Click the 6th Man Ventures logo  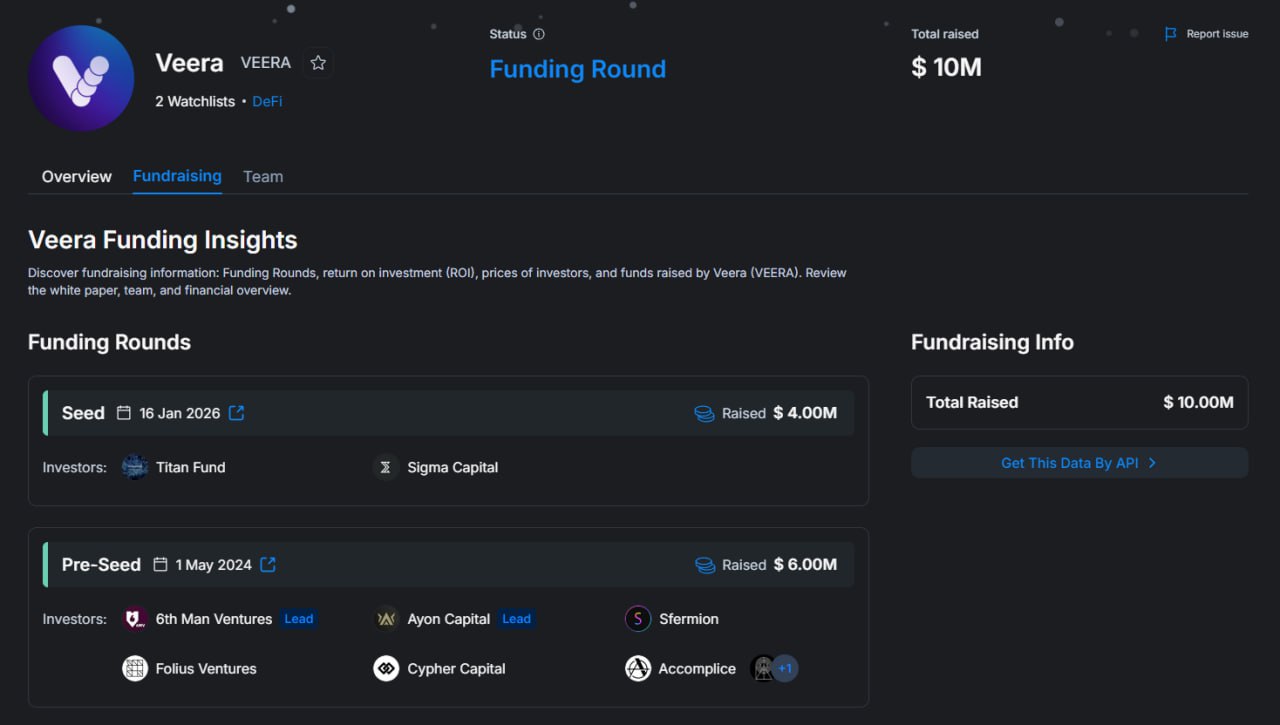[135, 619]
